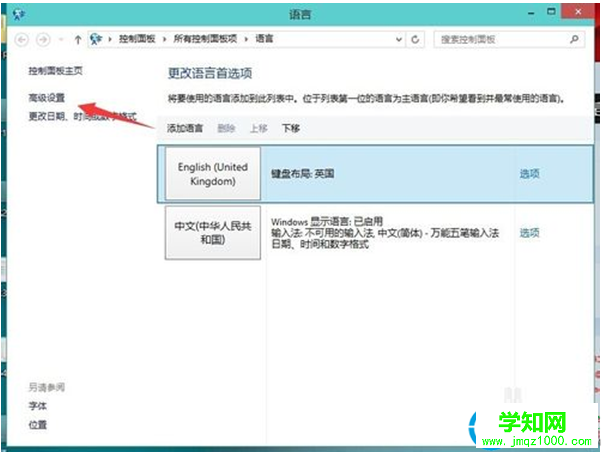The image size is (603, 453).
Task: Maximize the 语言 window
Action: 551,12
